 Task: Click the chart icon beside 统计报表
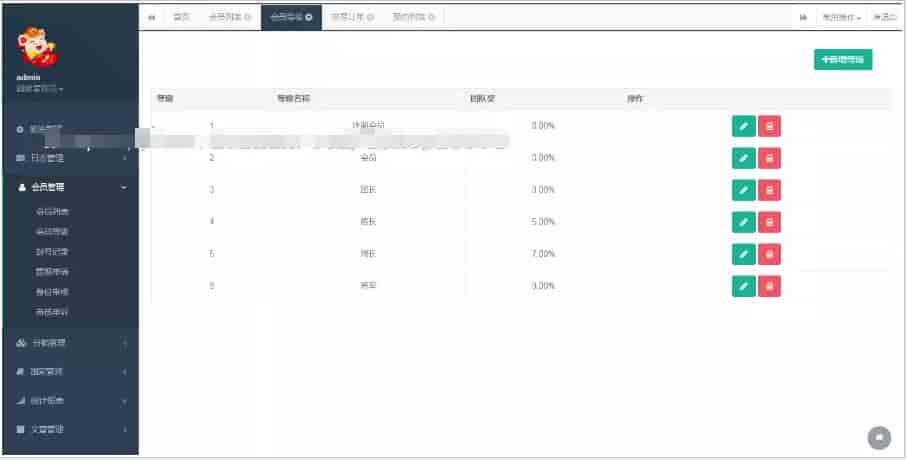click(20, 400)
